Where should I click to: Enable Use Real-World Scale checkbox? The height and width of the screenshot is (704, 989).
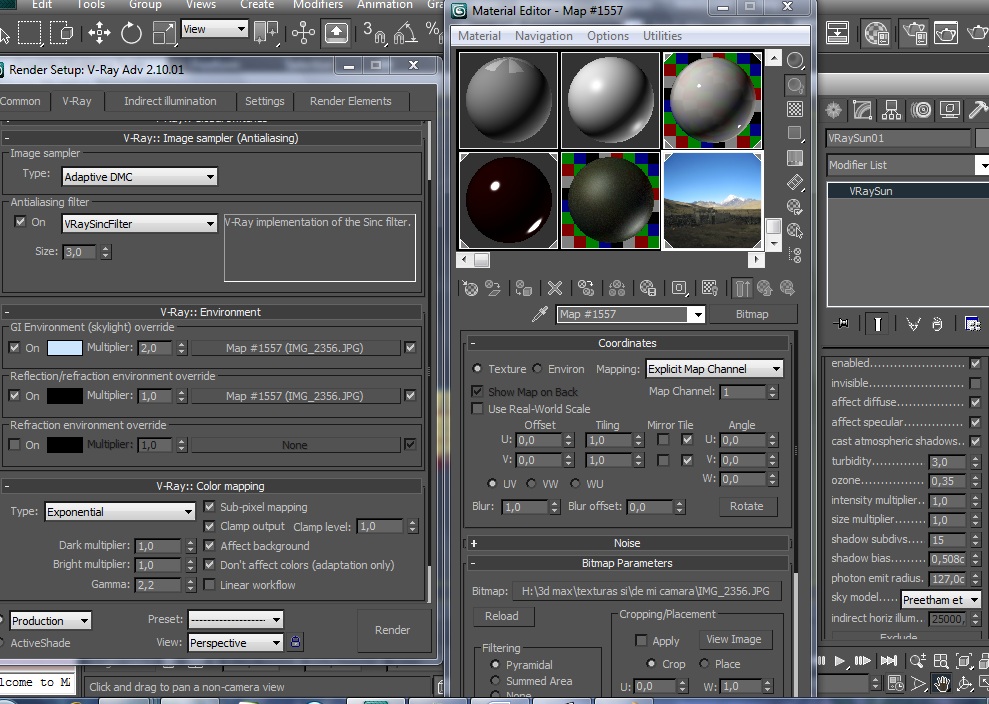(477, 409)
